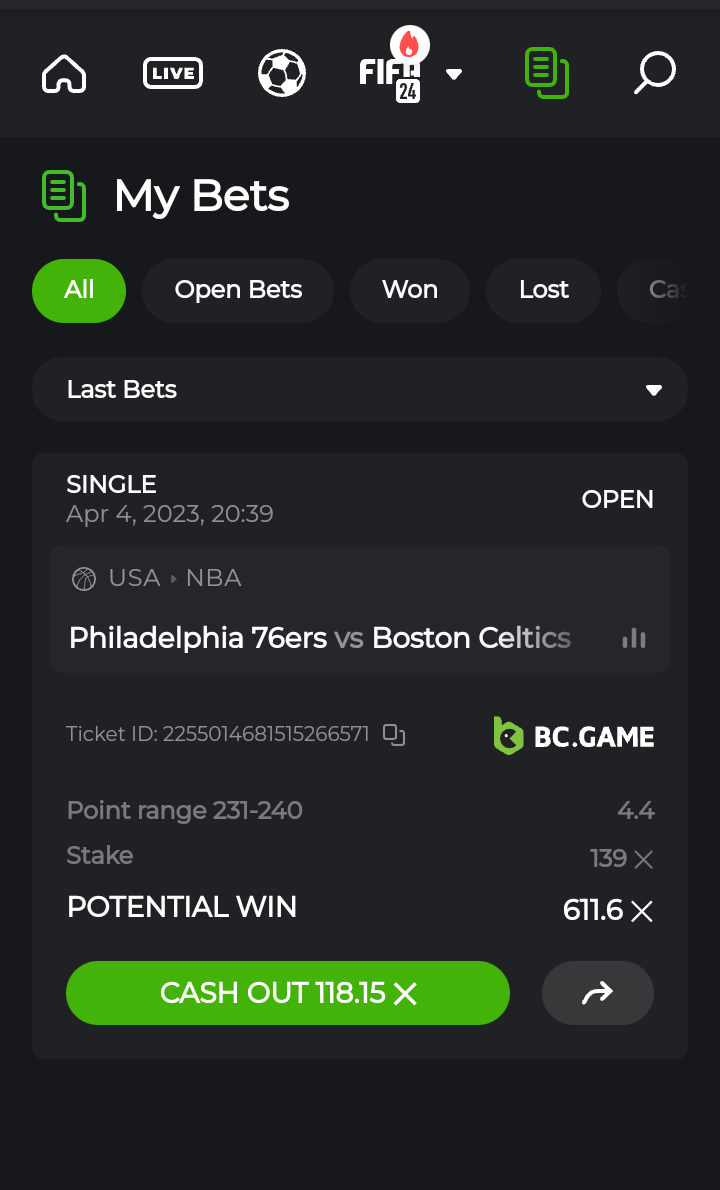Switch to Open Bets filter
Screen dimensions: 720x1190
click(238, 290)
